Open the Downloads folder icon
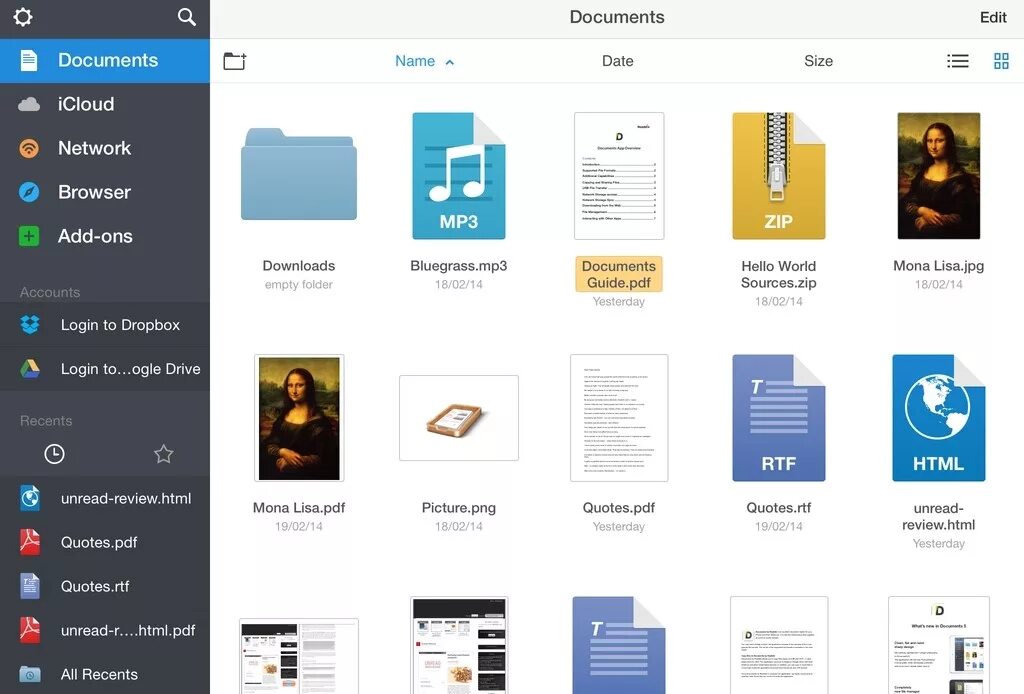 click(298, 174)
